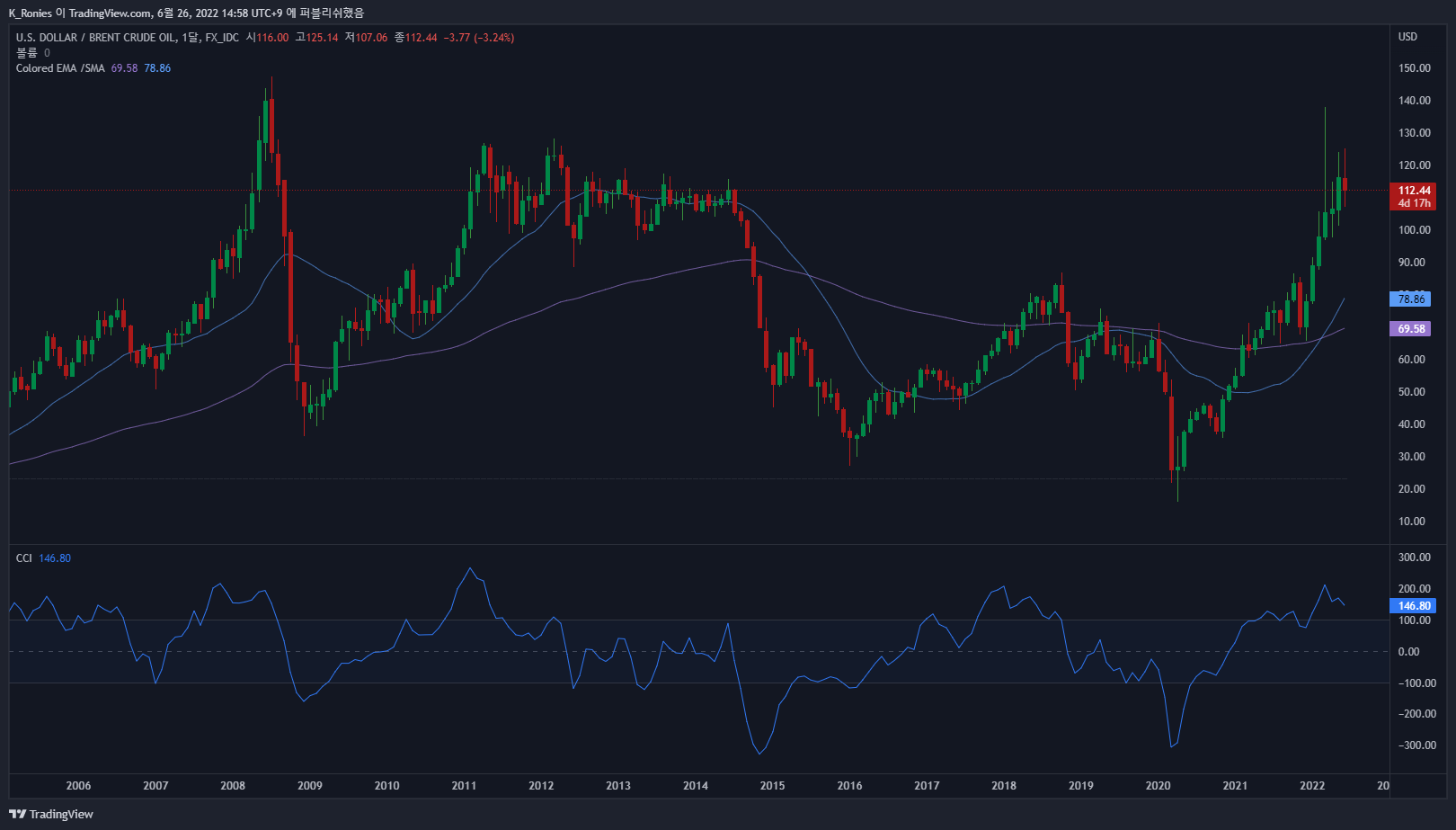1456x830 pixels.
Task: Click the USD currency label on price axis
Action: (1407, 37)
